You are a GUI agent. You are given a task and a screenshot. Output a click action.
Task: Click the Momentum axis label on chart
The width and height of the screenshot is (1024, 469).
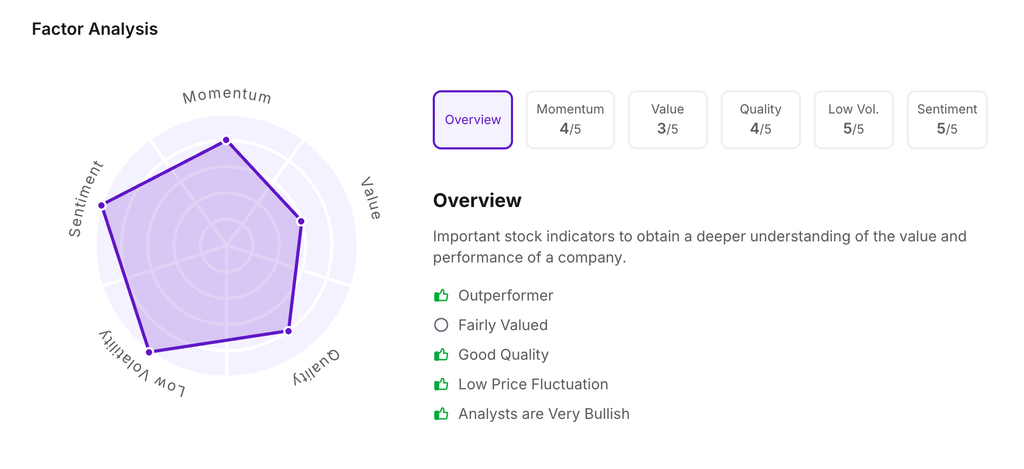click(x=227, y=96)
